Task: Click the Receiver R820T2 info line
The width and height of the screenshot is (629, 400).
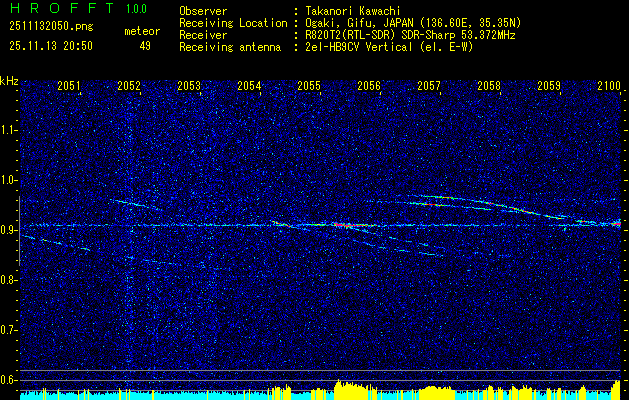Action: click(347, 35)
